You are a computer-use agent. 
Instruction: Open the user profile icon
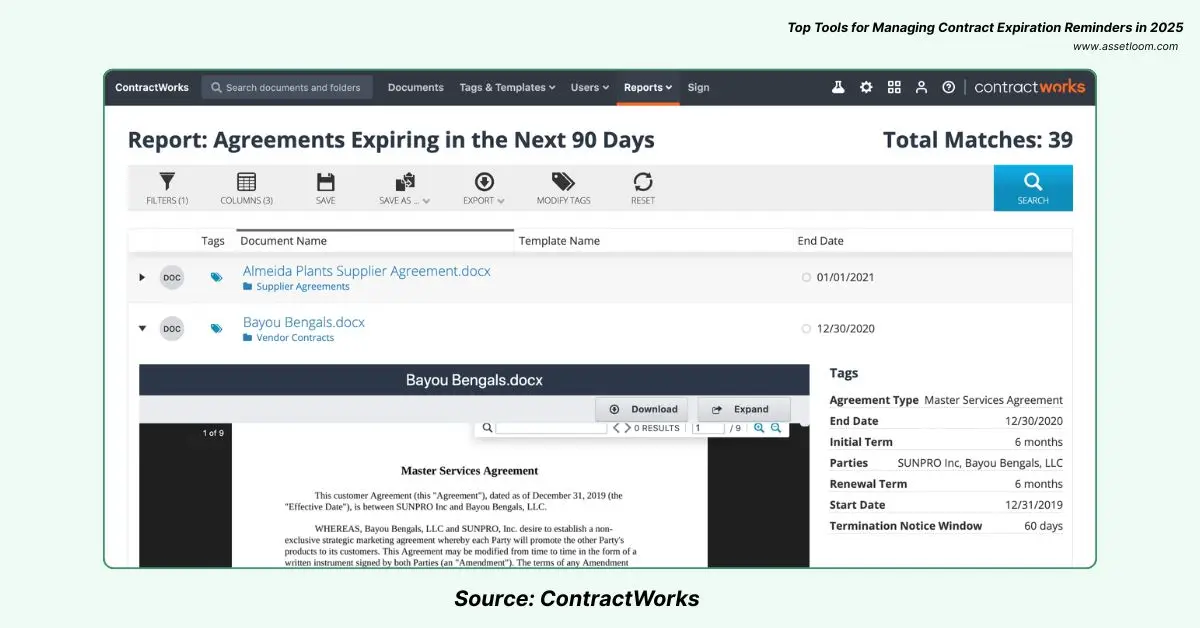pyautogui.click(x=922, y=87)
